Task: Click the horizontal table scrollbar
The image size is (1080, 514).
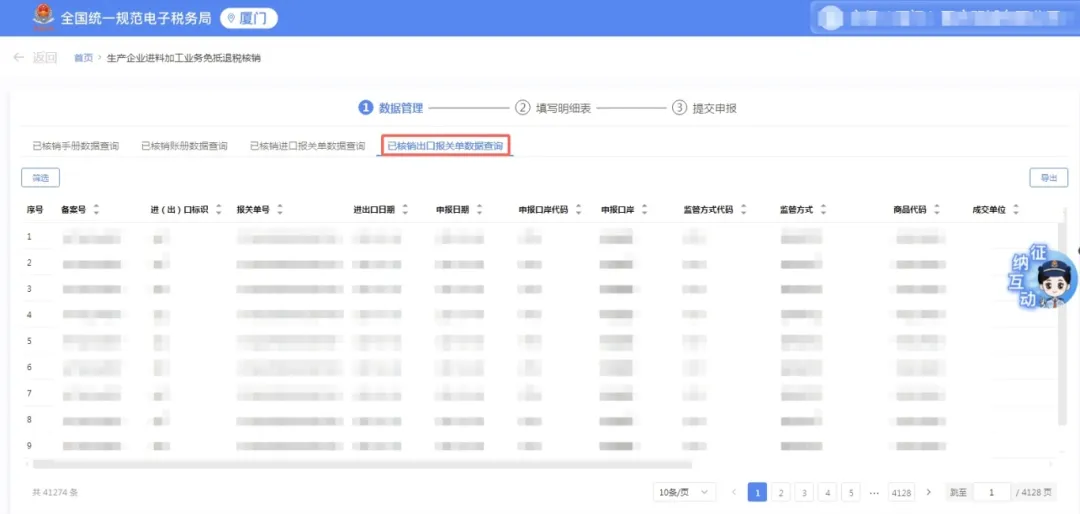Action: 362,464
